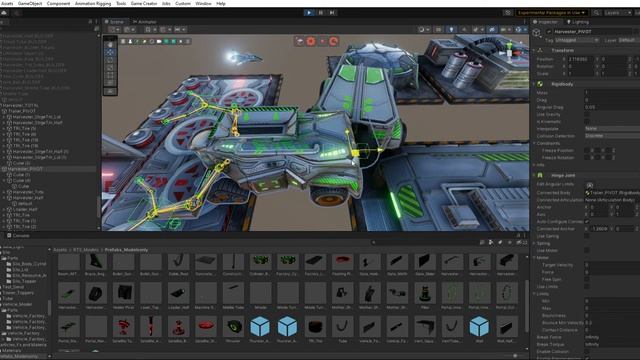Collapse the Constraints section in Rigidbody

[534, 143]
